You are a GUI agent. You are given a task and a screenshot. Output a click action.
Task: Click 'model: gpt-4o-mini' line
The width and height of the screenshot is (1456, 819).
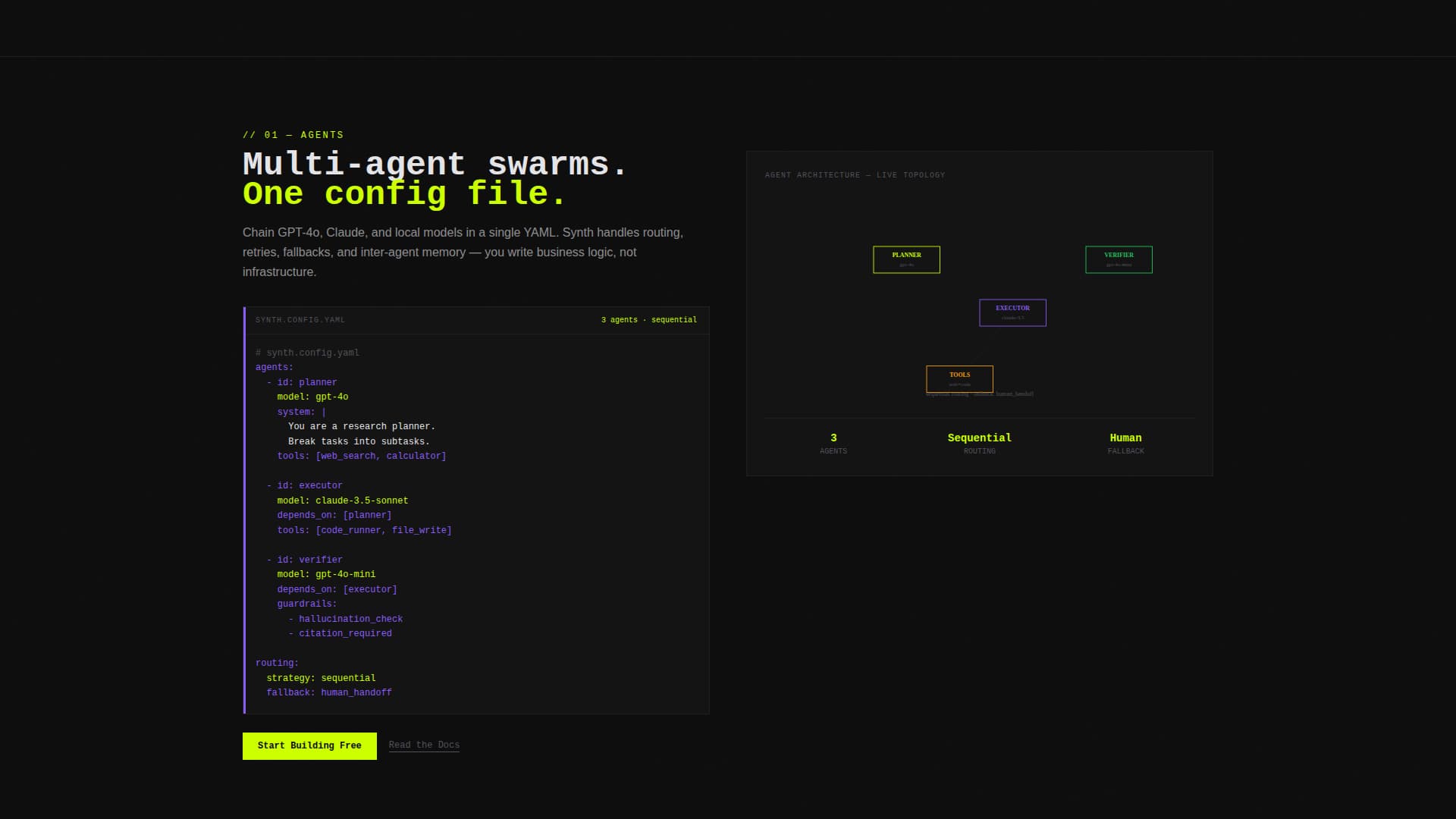(x=326, y=575)
